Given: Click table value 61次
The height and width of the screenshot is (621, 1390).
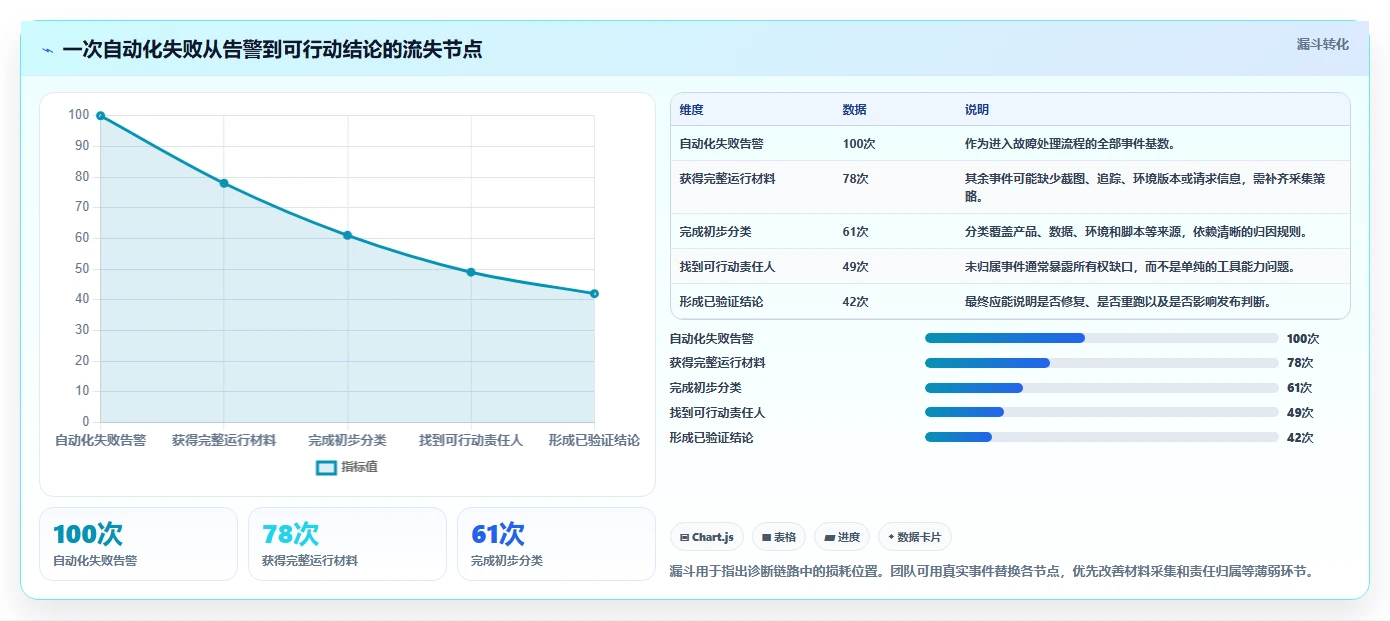Looking at the screenshot, I should [x=856, y=232].
